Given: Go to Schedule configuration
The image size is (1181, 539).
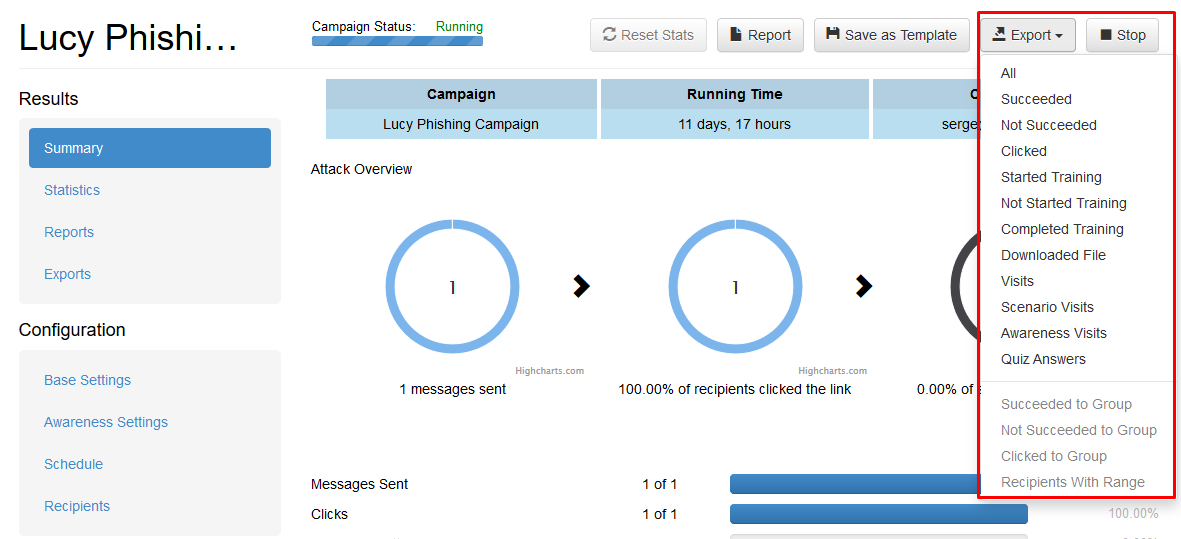Looking at the screenshot, I should tap(73, 464).
